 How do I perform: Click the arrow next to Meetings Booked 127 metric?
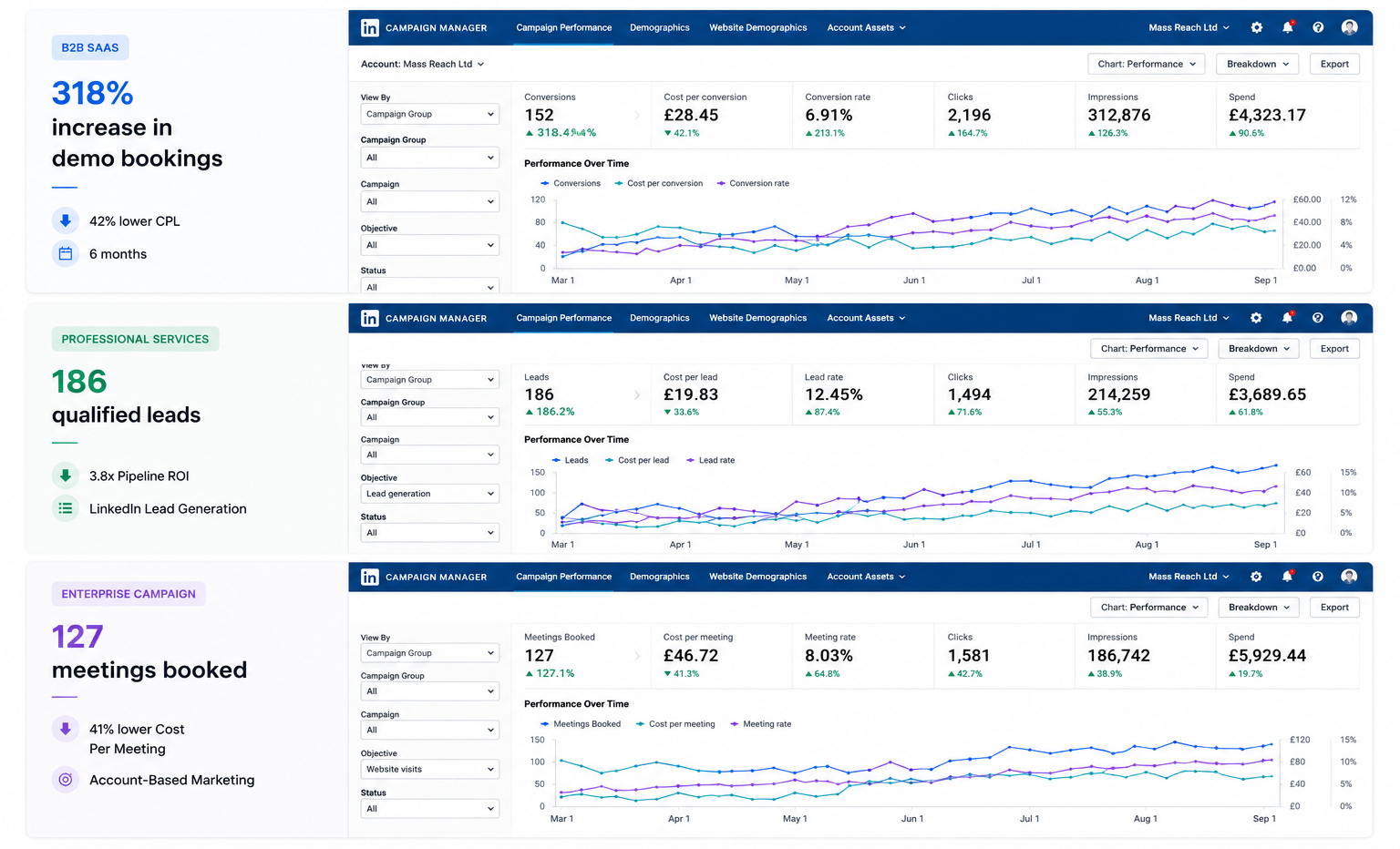point(636,656)
